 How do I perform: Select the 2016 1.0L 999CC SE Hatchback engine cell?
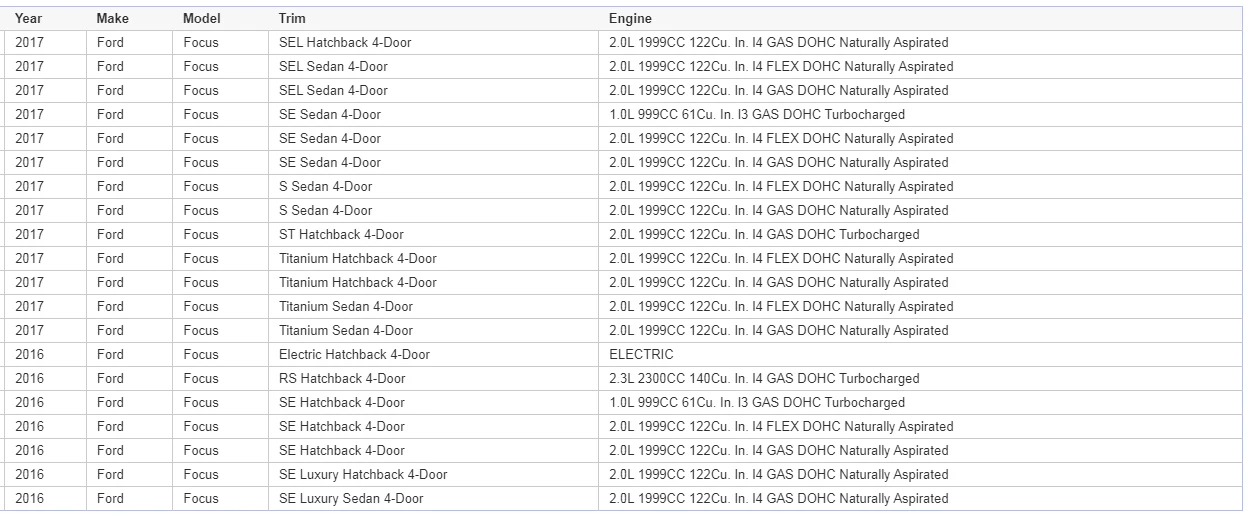point(920,403)
